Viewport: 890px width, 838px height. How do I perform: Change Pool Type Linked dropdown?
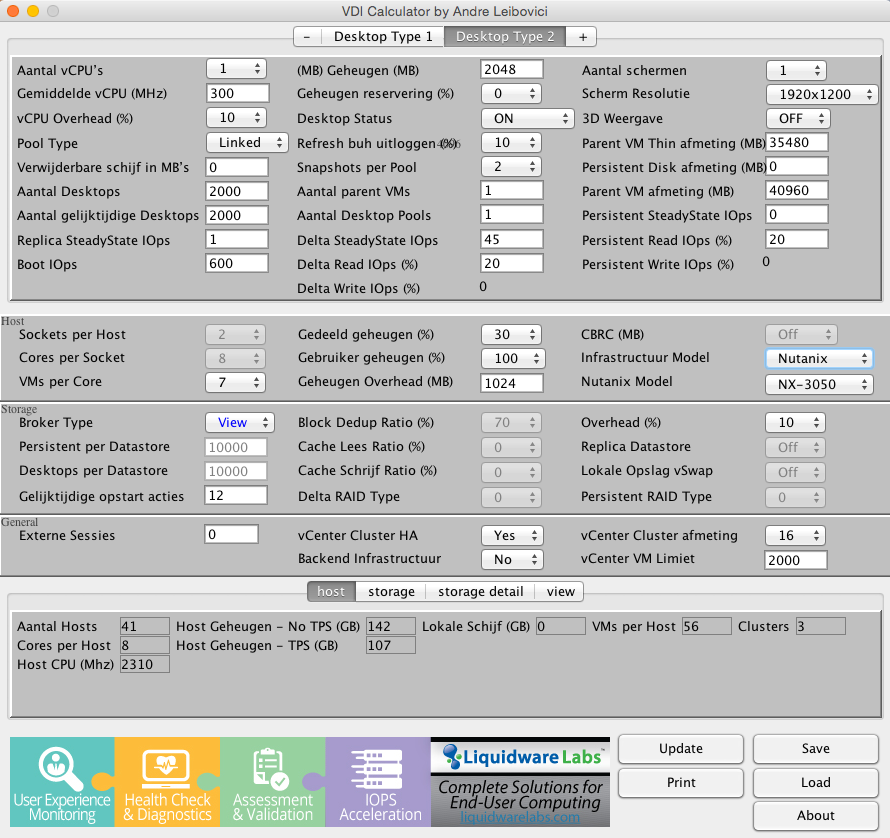247,143
